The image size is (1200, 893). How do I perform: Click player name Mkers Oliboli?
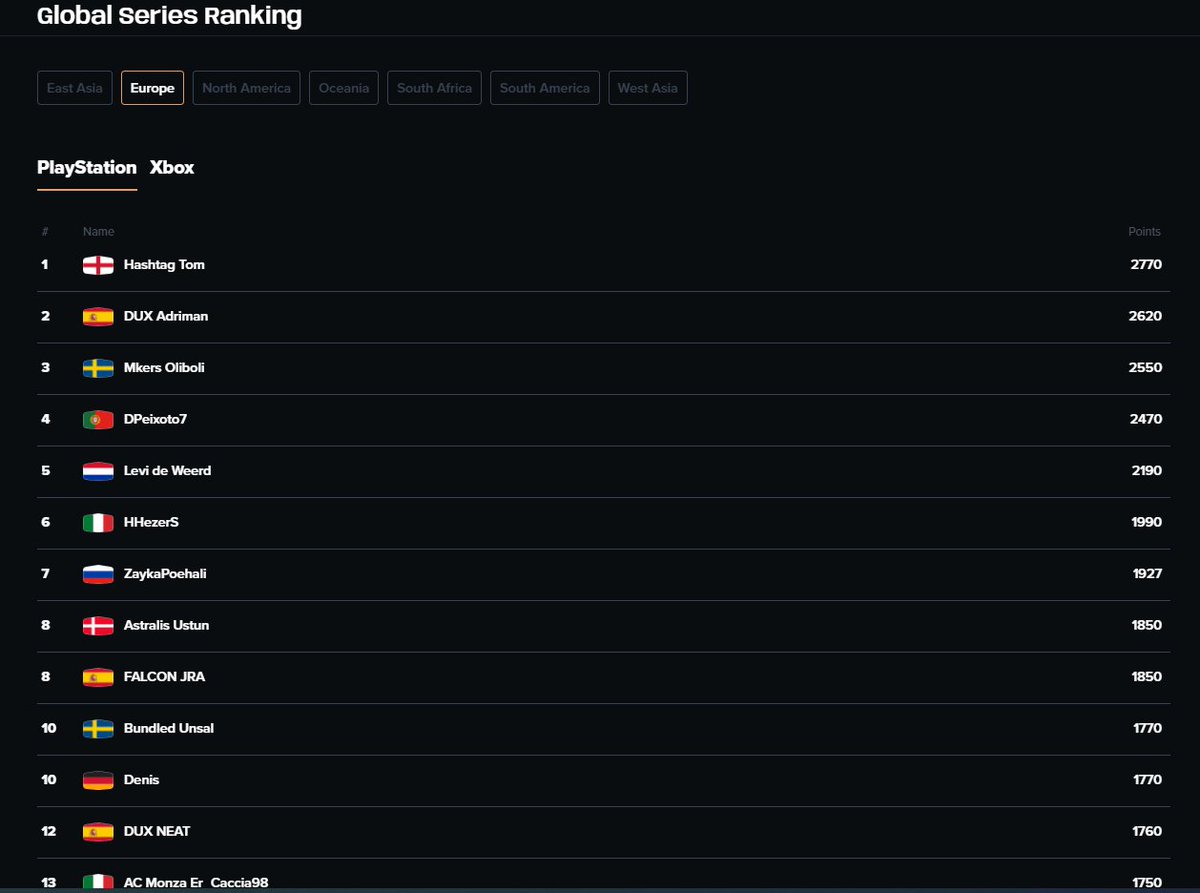164,368
